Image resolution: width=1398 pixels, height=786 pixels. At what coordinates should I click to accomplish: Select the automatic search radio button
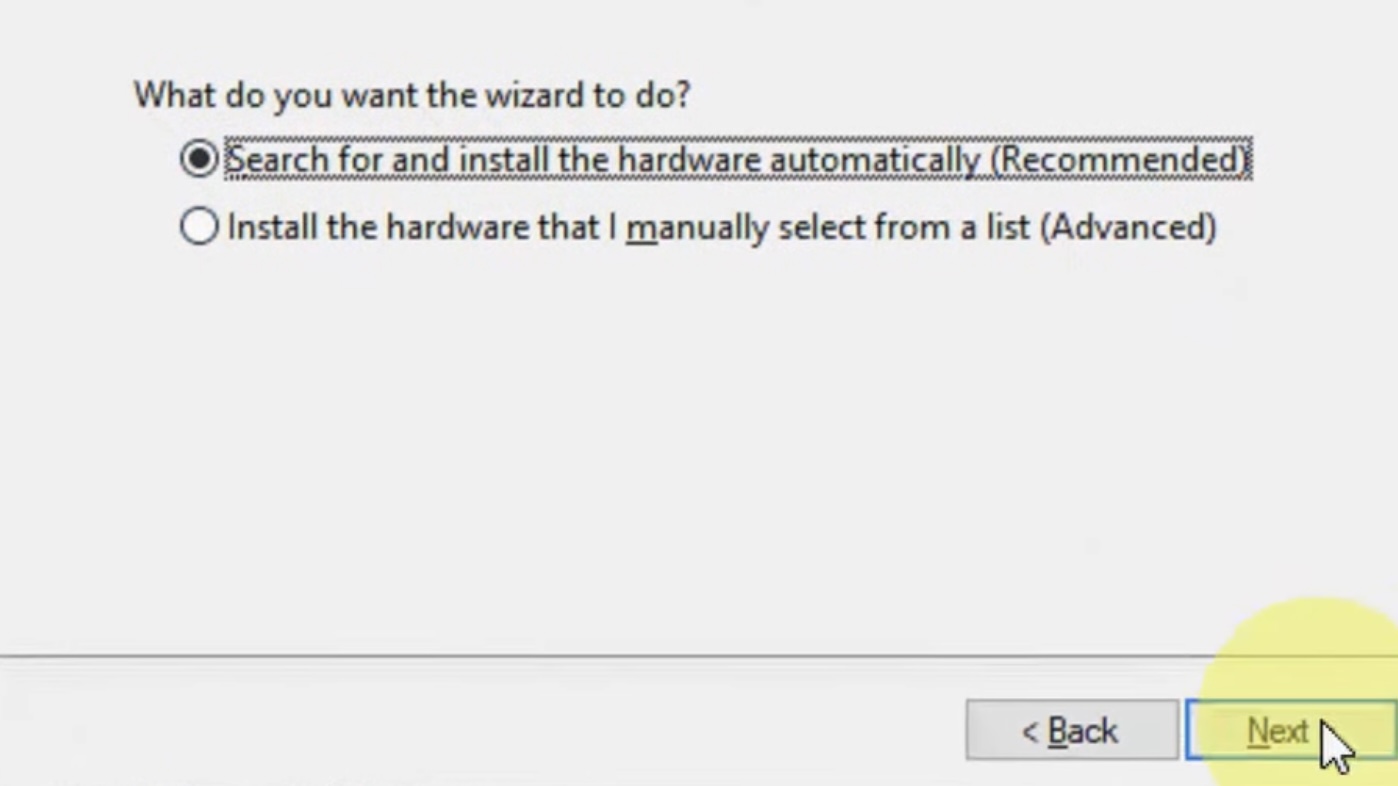point(199,158)
